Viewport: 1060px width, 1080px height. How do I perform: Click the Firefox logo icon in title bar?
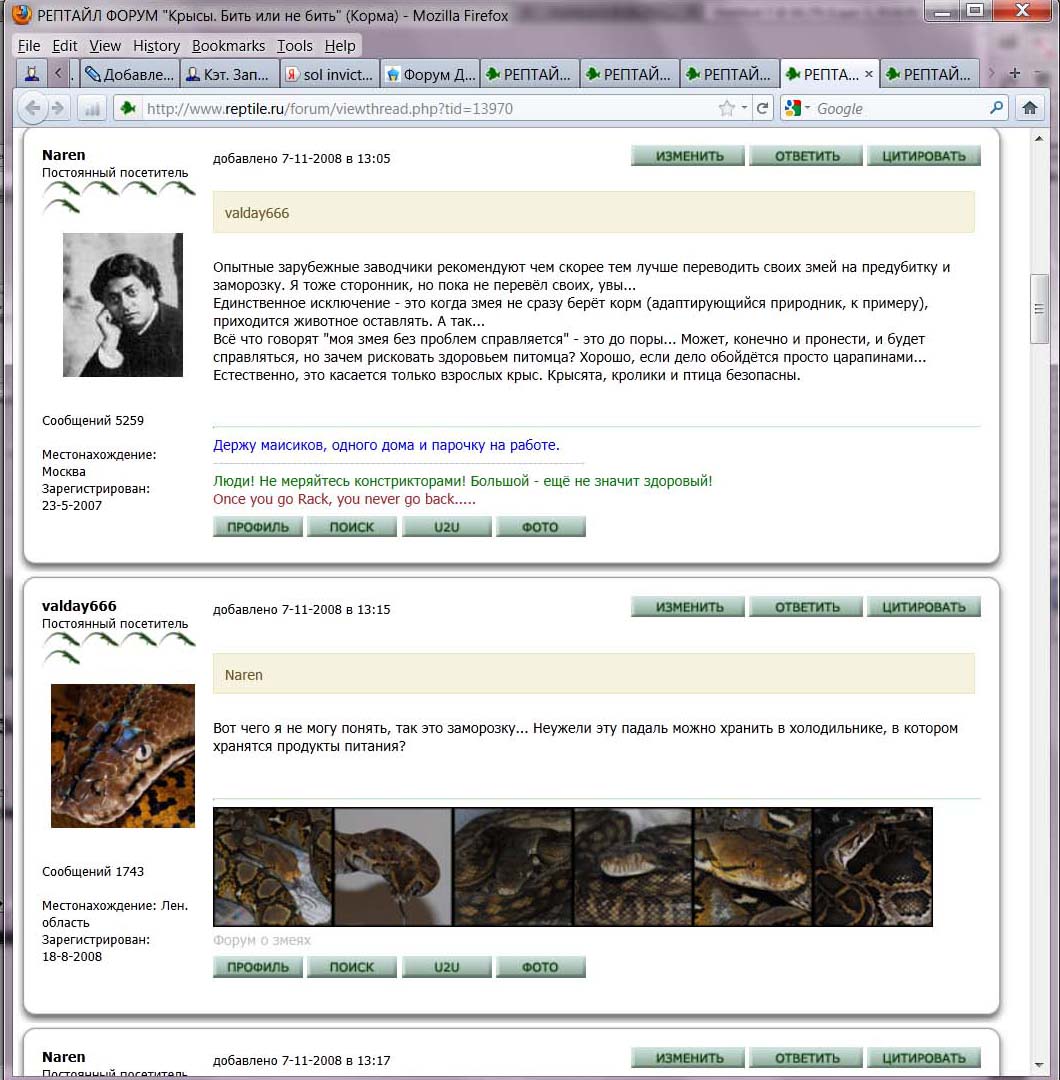[x=21, y=14]
